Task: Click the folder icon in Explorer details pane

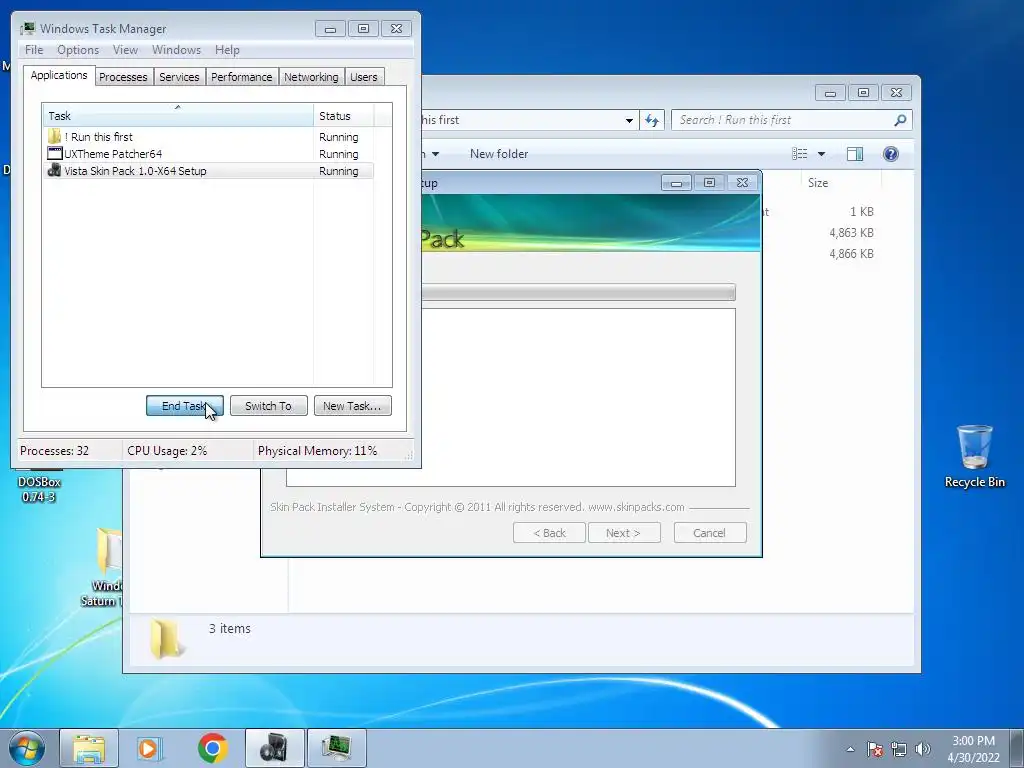Action: click(165, 639)
